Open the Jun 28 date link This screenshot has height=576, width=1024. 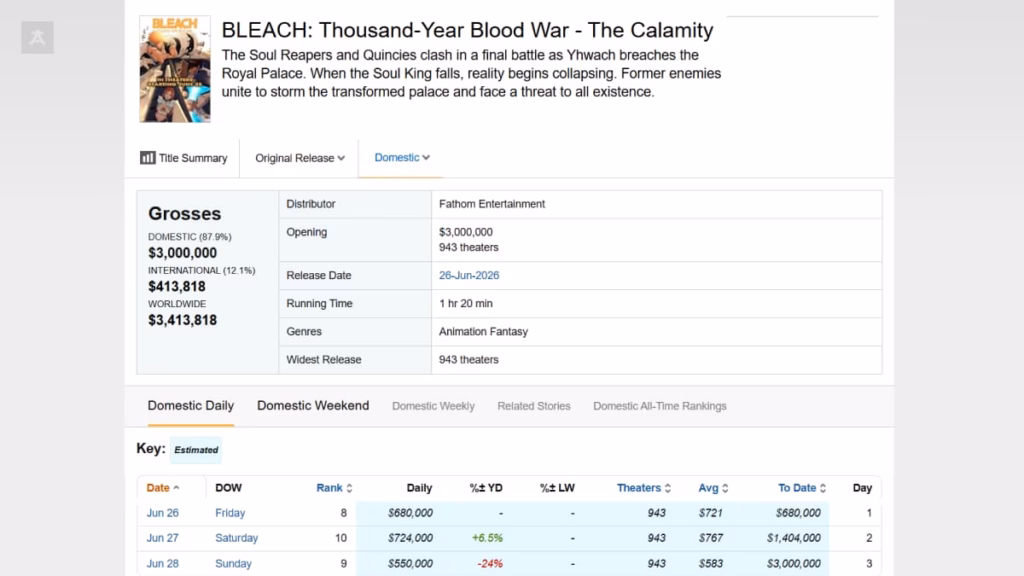(163, 564)
